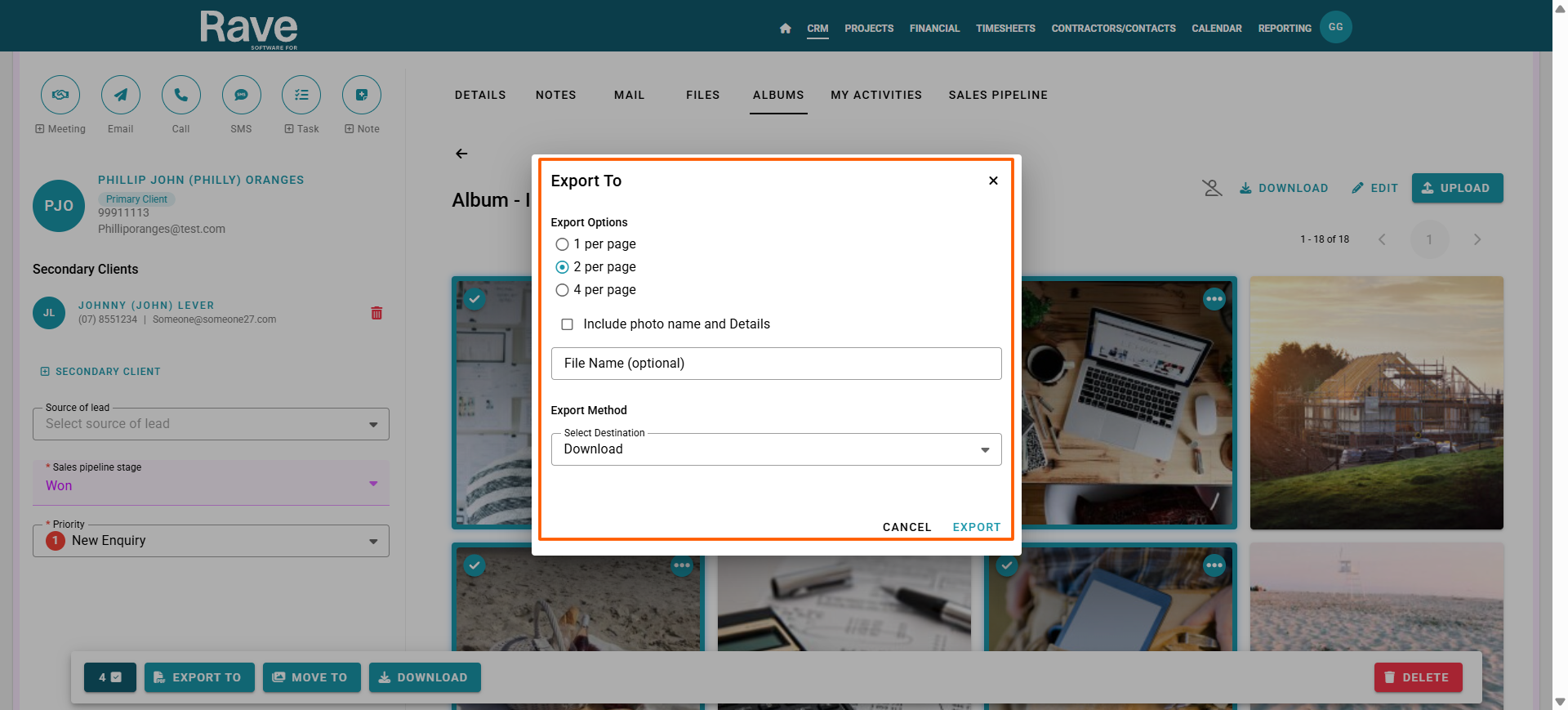
Task: Log a Call with the phone icon
Action: pos(181,95)
